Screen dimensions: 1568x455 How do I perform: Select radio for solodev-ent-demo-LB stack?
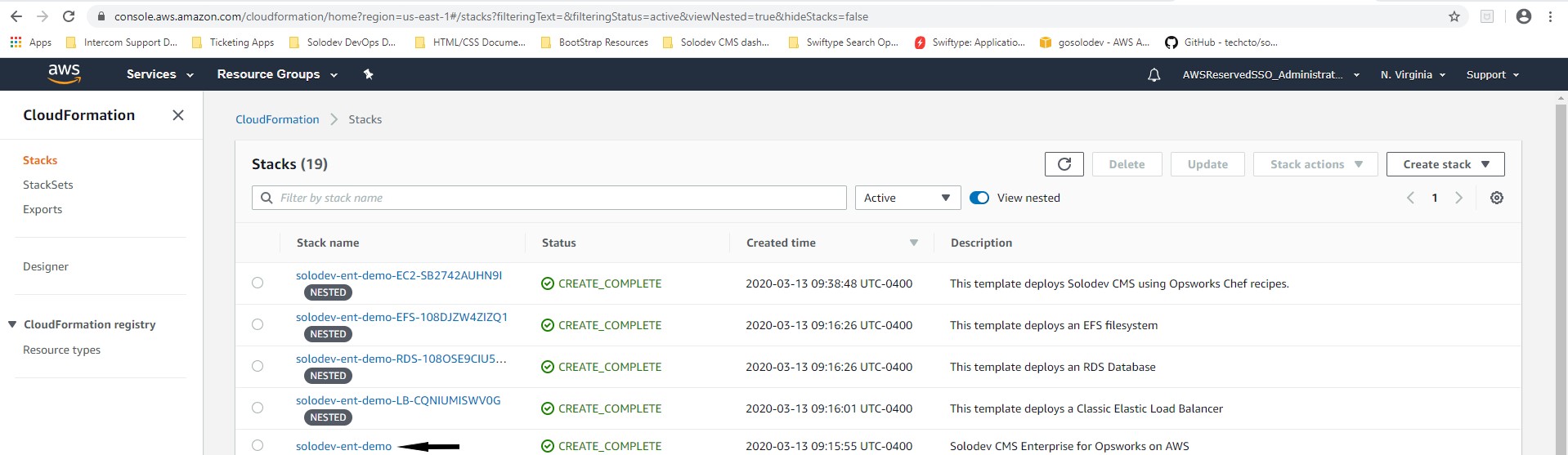[258, 408]
